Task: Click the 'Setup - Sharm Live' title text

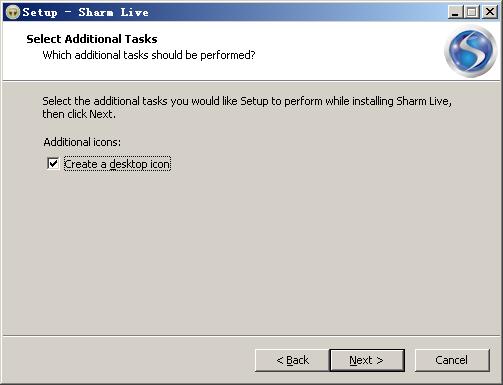Action: (x=86, y=12)
